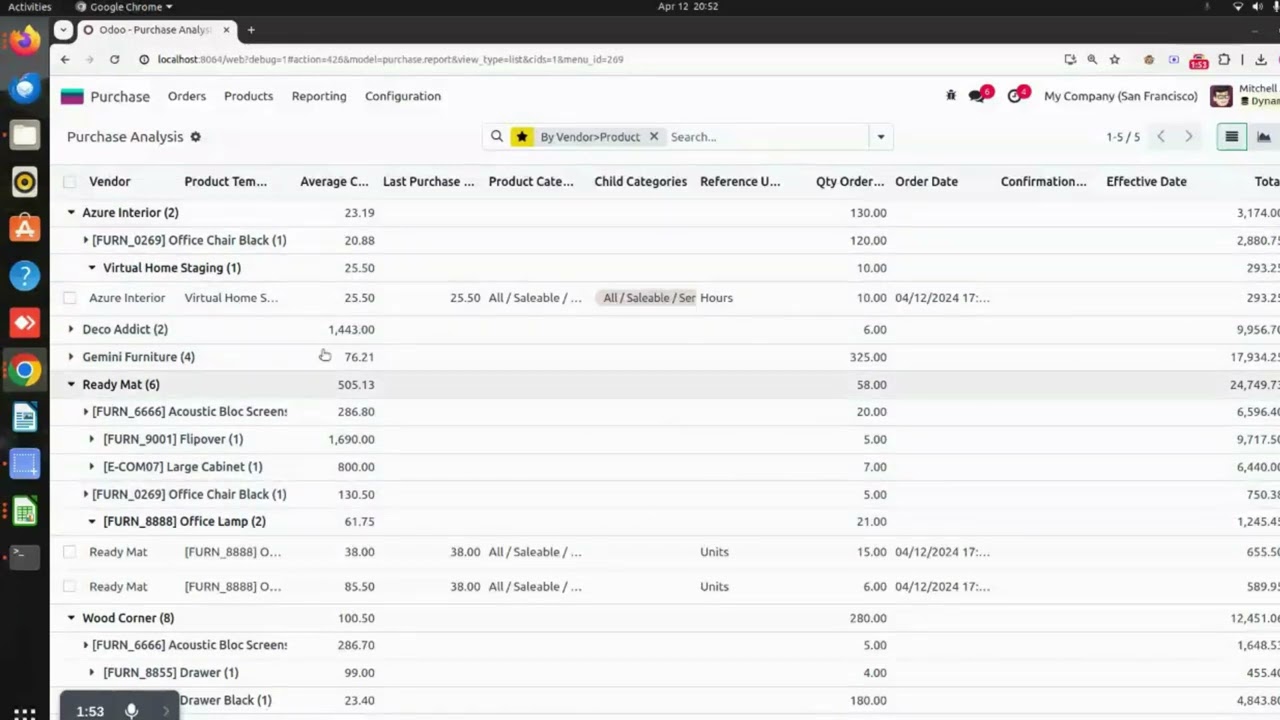The image size is (1280, 720).
Task: Toggle the select-all header checkbox
Action: (x=69, y=182)
